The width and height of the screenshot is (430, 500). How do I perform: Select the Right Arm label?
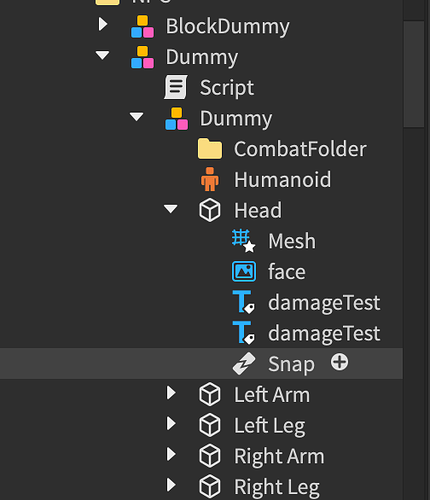(x=279, y=456)
